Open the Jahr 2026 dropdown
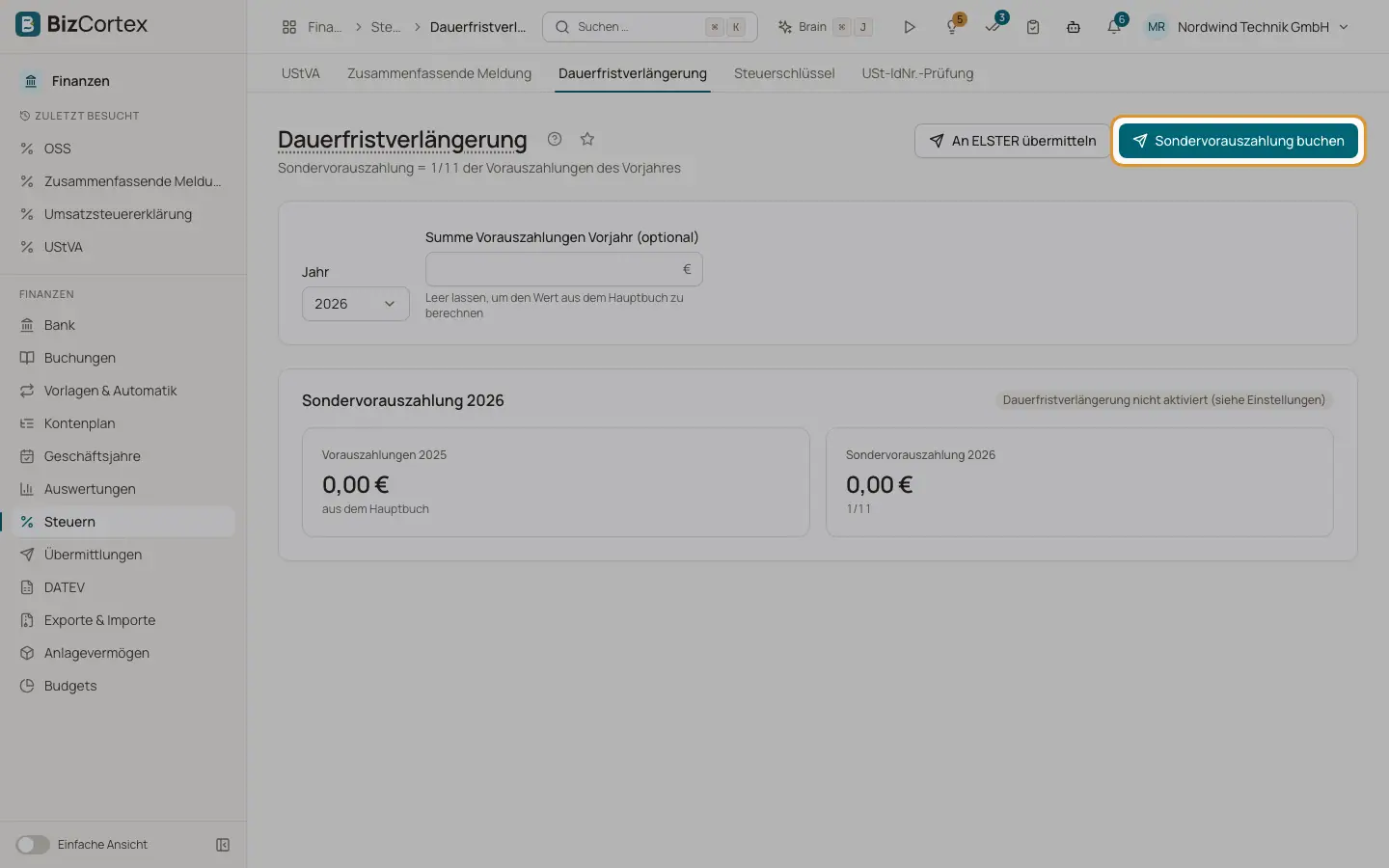 [x=356, y=304]
